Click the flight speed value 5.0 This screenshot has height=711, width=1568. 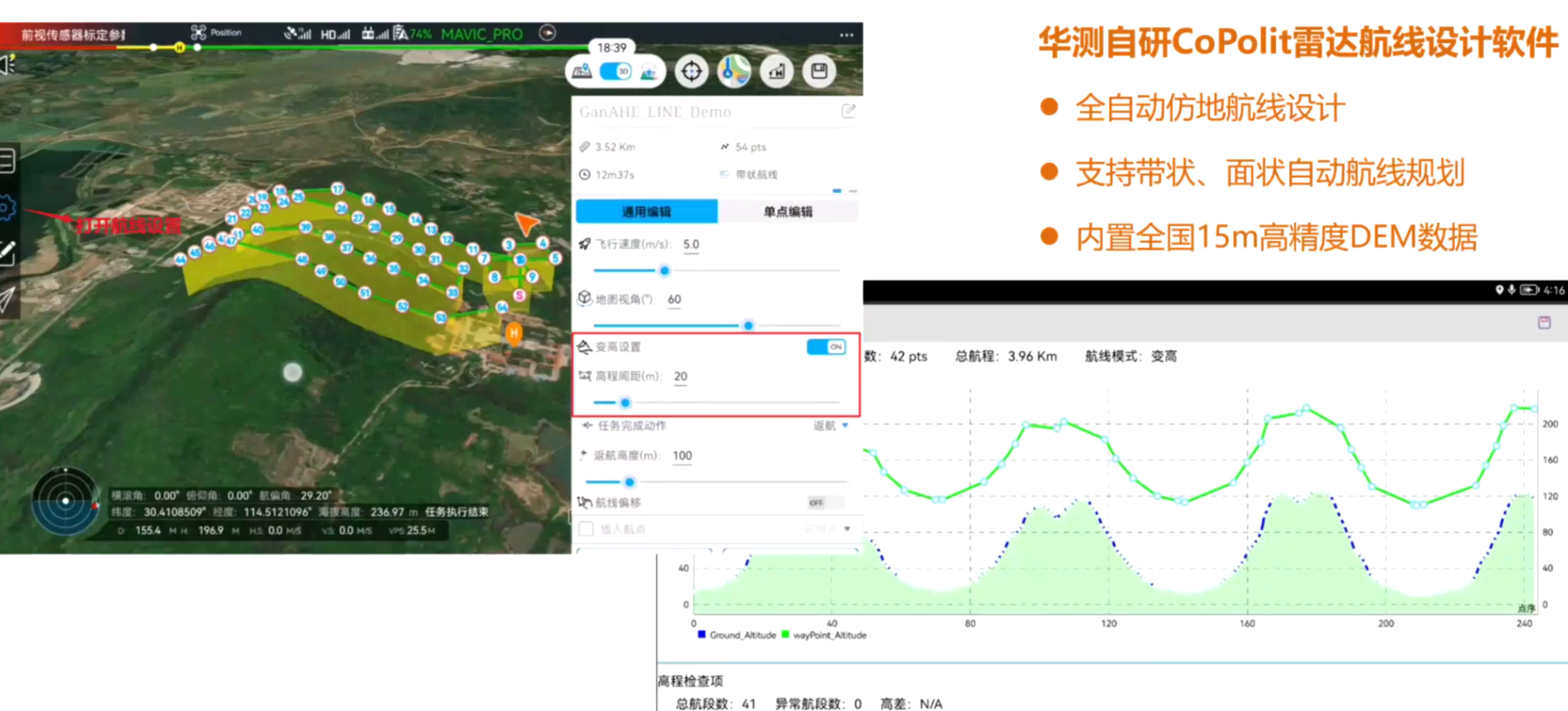(691, 245)
